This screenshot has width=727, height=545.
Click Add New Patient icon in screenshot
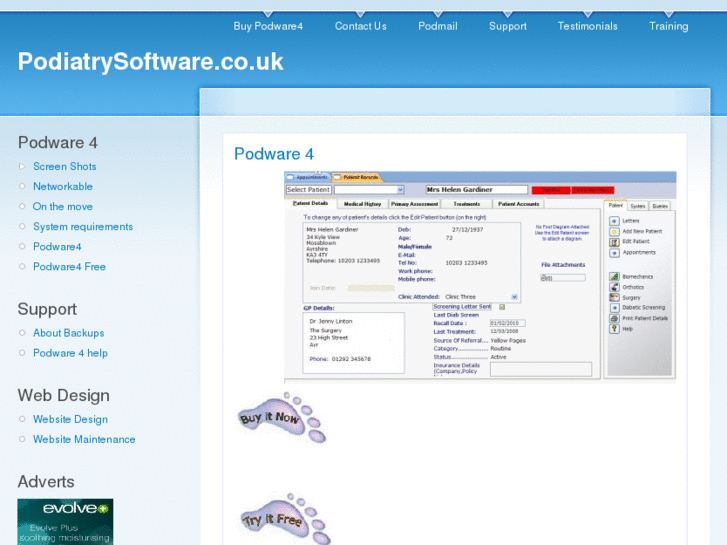(x=614, y=231)
